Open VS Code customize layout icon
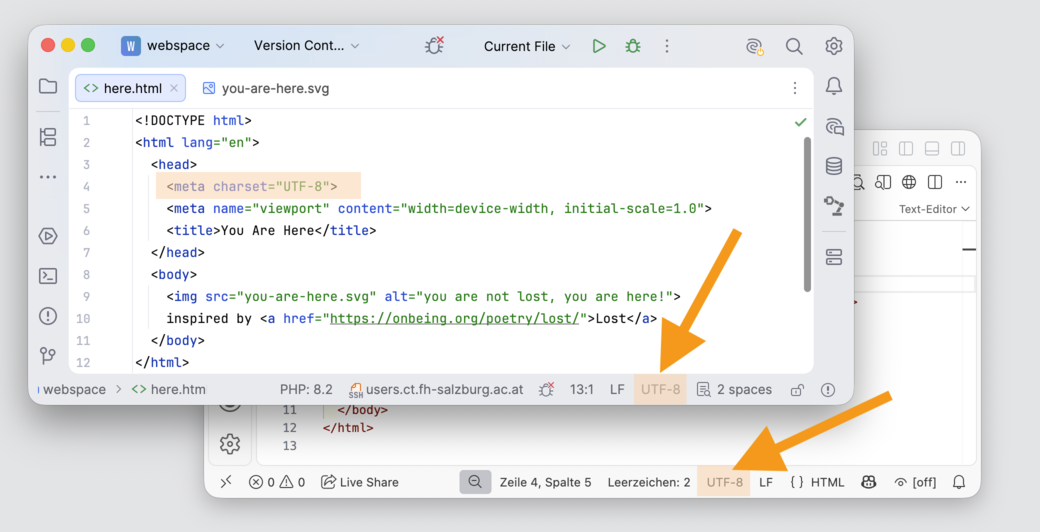 click(x=880, y=149)
